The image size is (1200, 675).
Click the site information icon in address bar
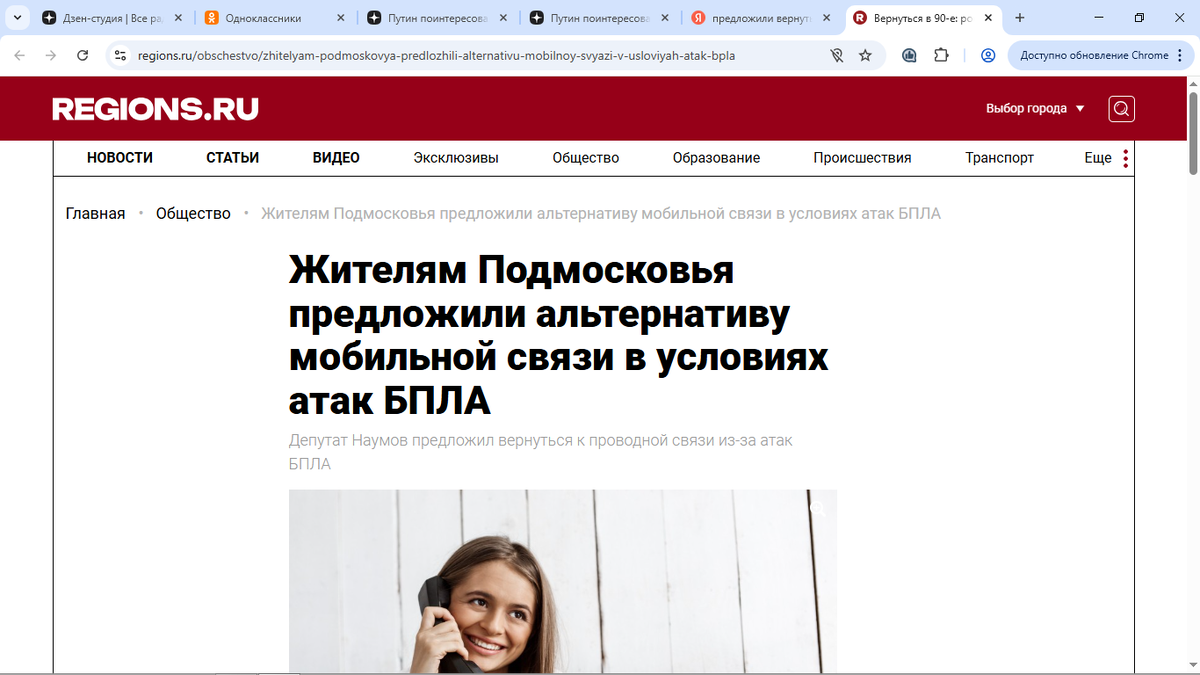click(120, 56)
